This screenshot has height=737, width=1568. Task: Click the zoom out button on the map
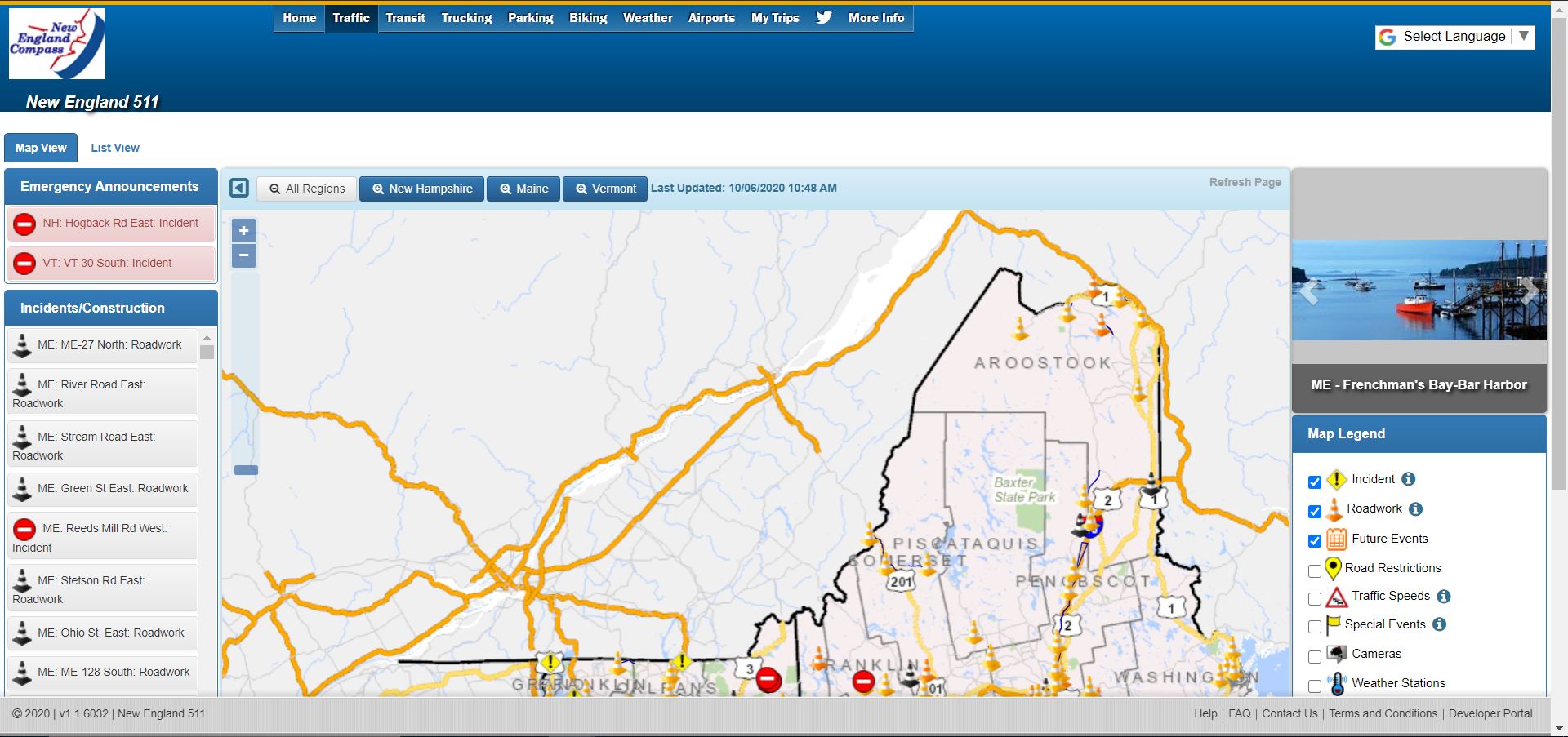point(243,255)
